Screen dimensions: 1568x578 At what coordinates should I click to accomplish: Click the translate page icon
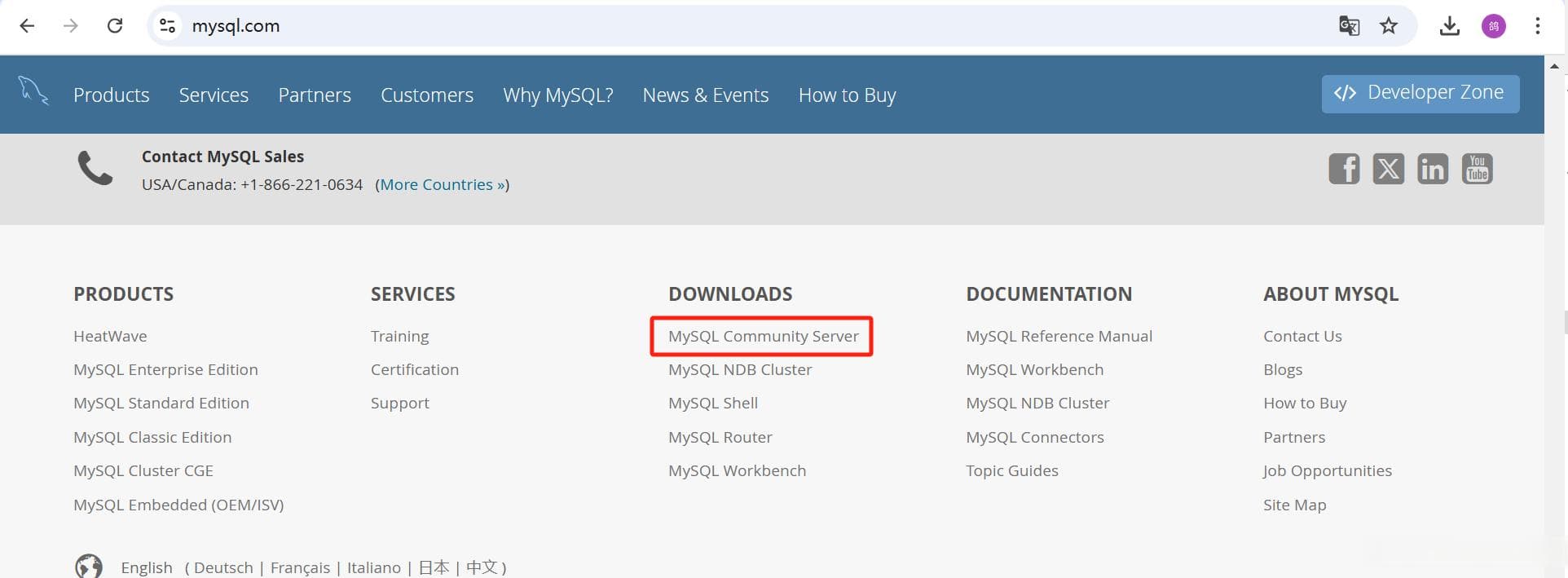[1349, 26]
